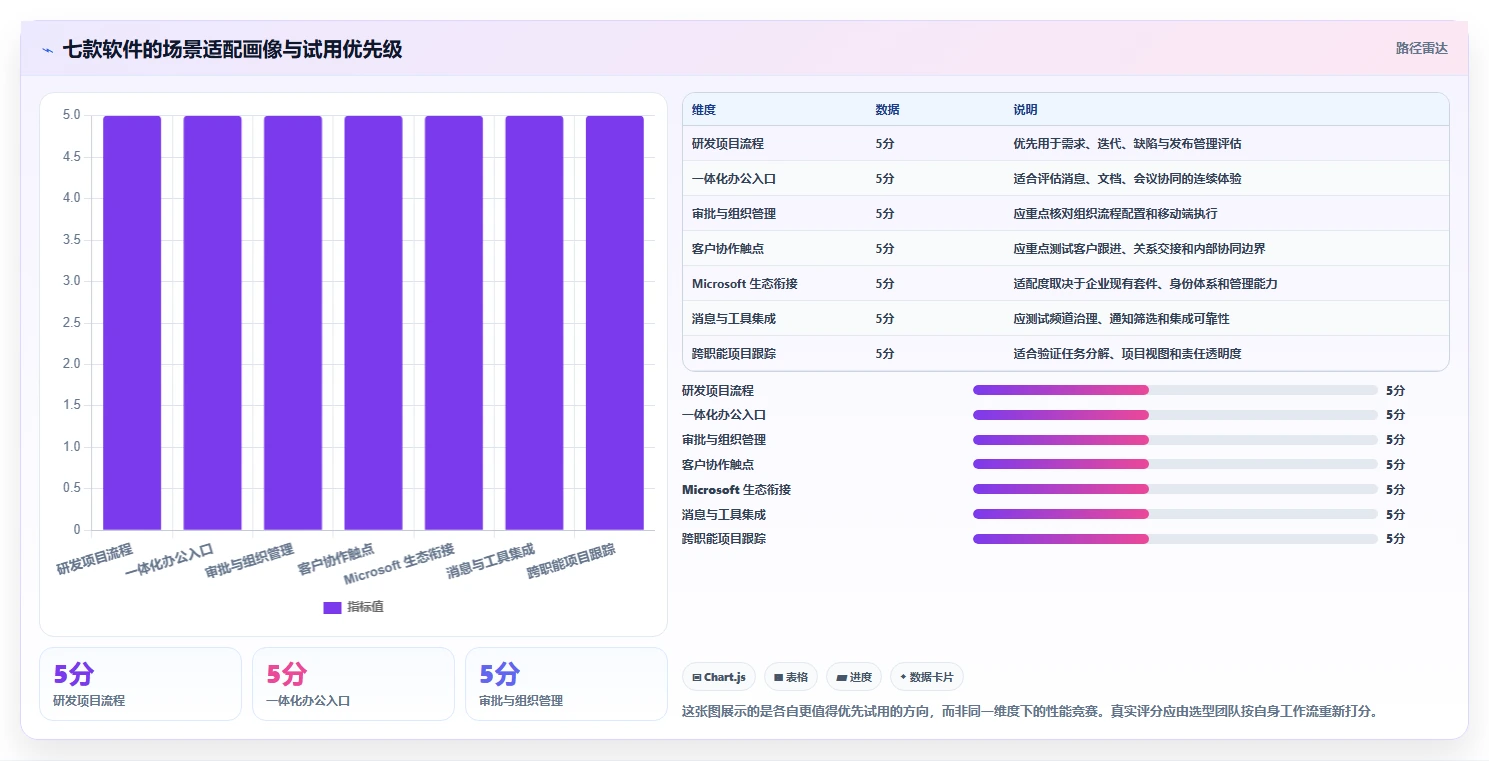Open the 一体化办公入口 5分 data card

353,684
